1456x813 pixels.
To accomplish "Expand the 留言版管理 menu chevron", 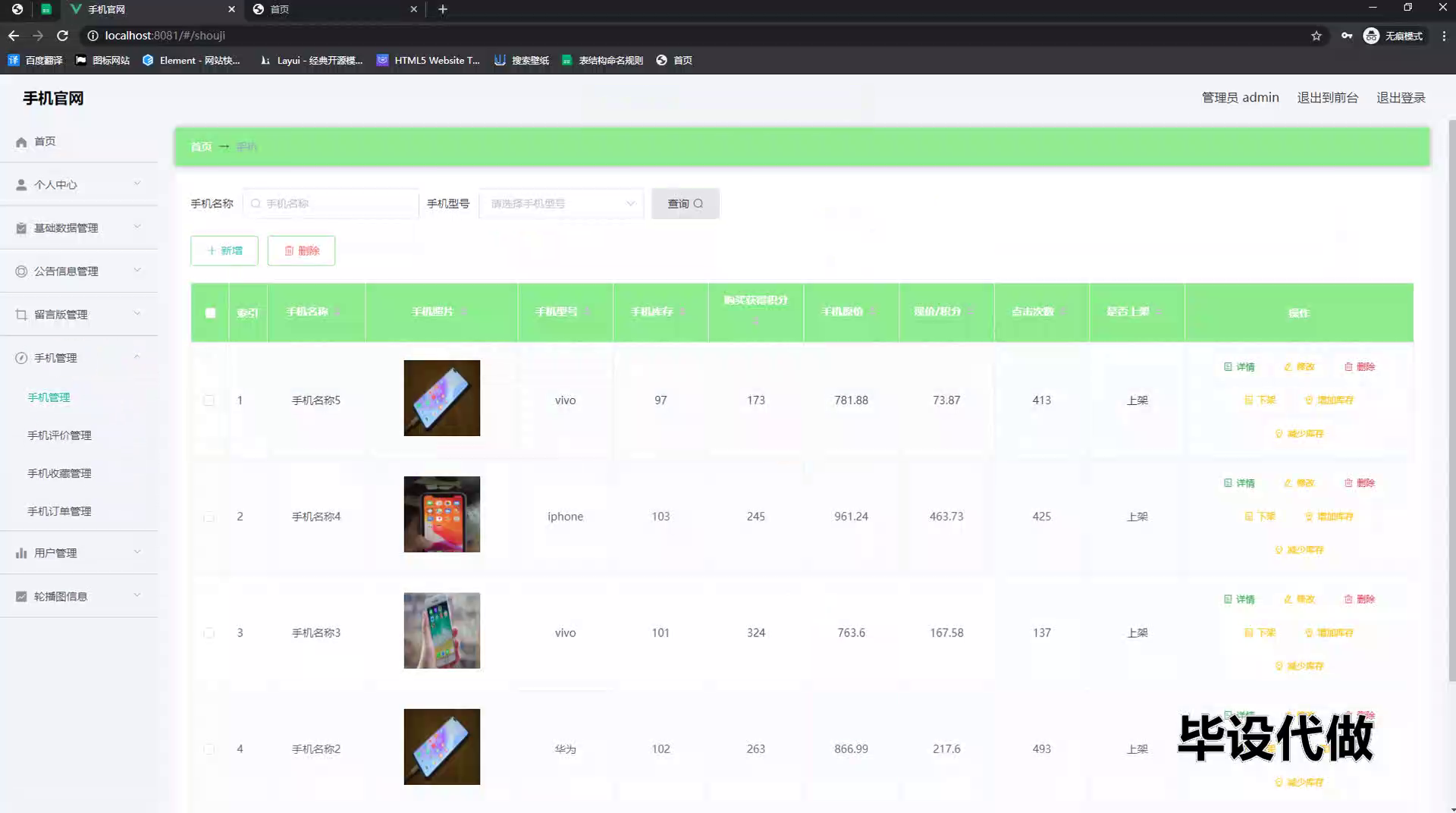I will pos(137,313).
